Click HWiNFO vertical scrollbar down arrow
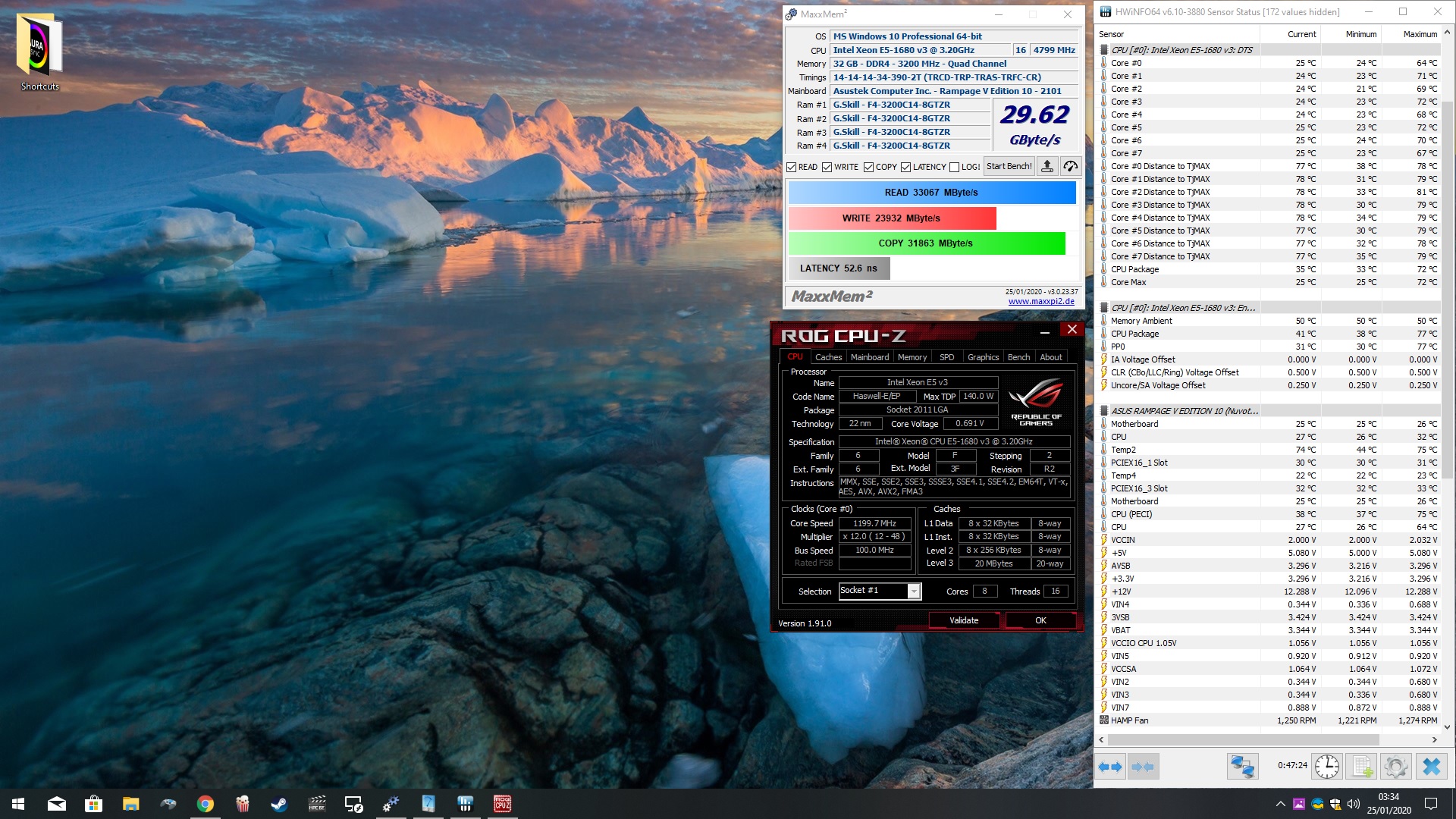Image resolution: width=1456 pixels, height=819 pixels. pyautogui.click(x=1448, y=726)
